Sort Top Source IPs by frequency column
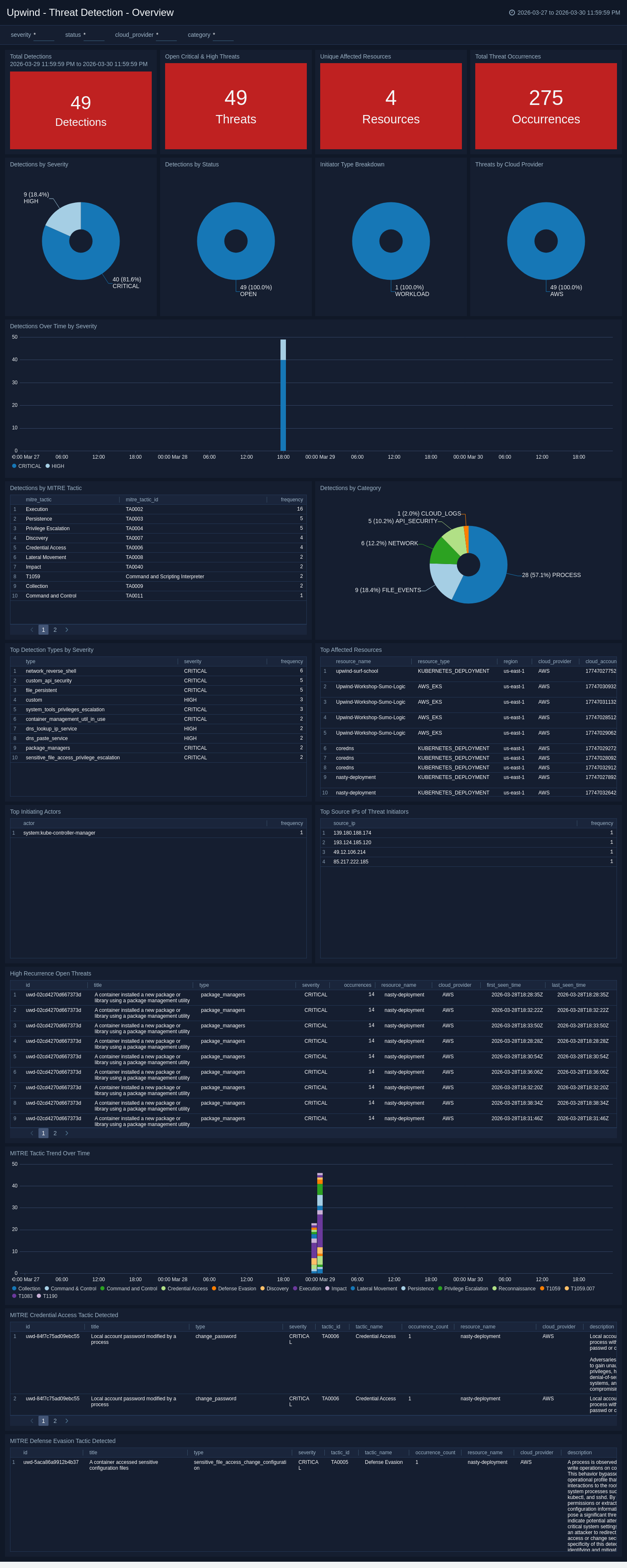 [602, 824]
